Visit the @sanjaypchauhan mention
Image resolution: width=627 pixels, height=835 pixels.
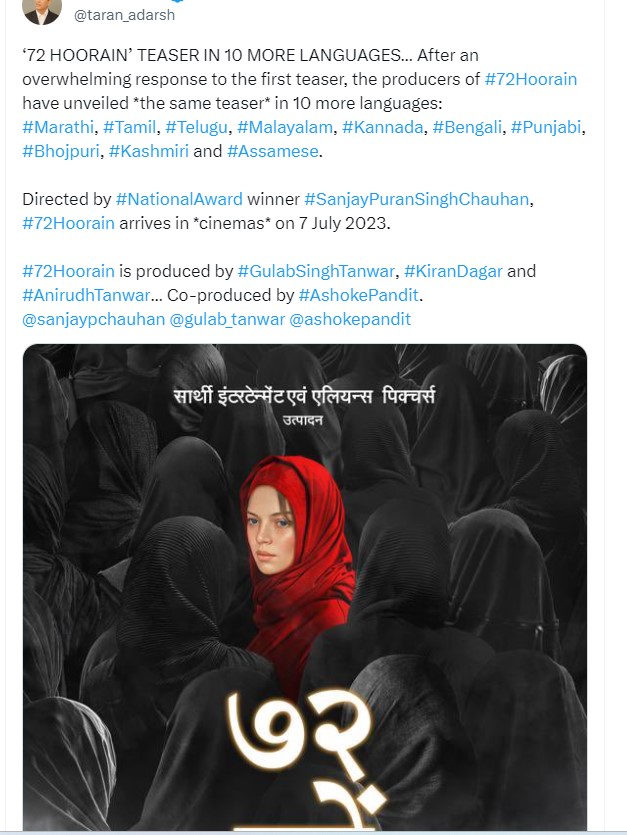point(94,319)
